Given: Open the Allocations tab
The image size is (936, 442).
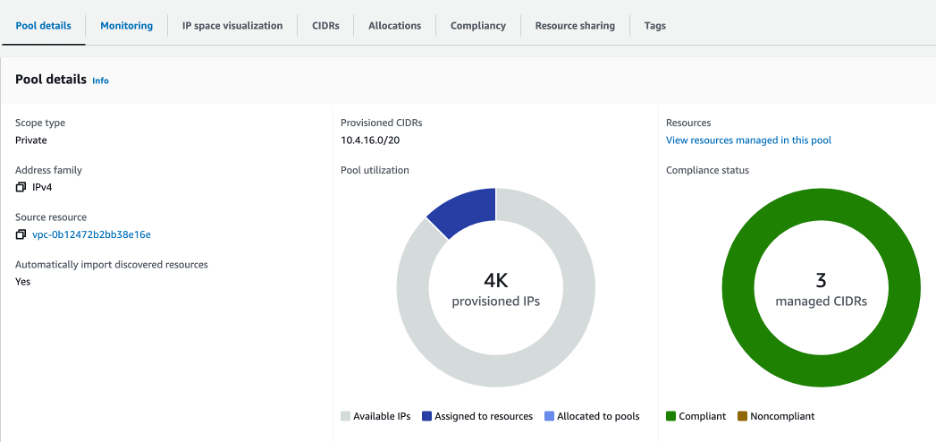Looking at the screenshot, I should (395, 26).
